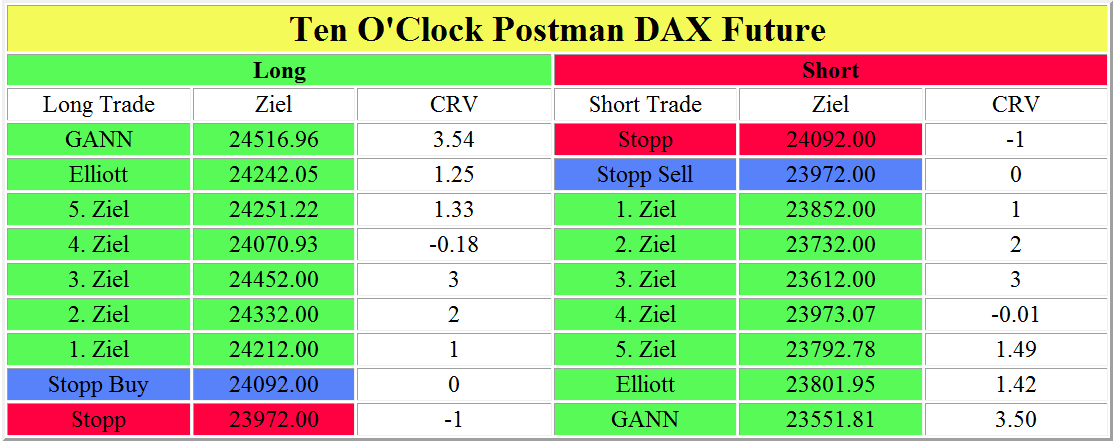Click the Ten O'Clock Postman DAX Future title
The image size is (1116, 445).
pos(558,29)
